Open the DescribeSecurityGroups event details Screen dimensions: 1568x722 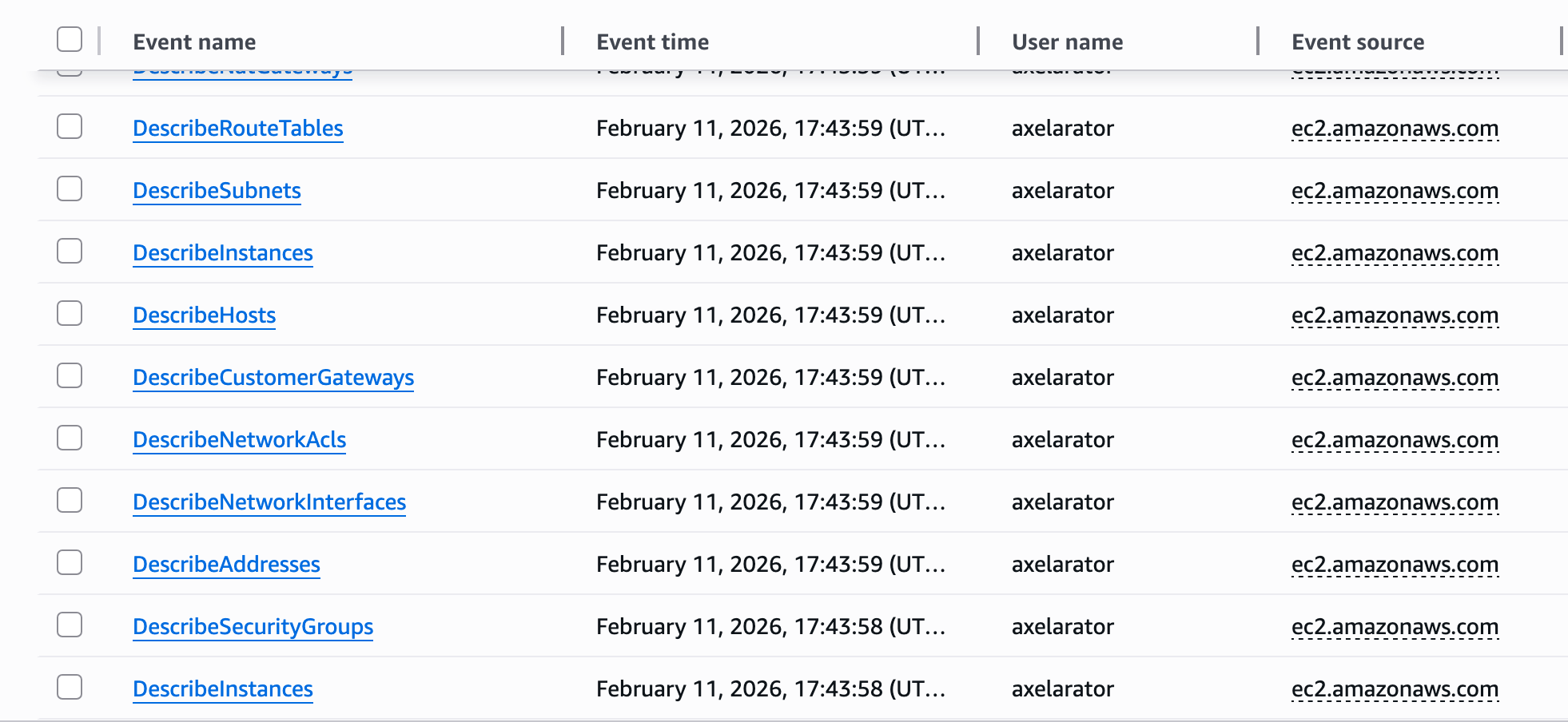coord(253,627)
